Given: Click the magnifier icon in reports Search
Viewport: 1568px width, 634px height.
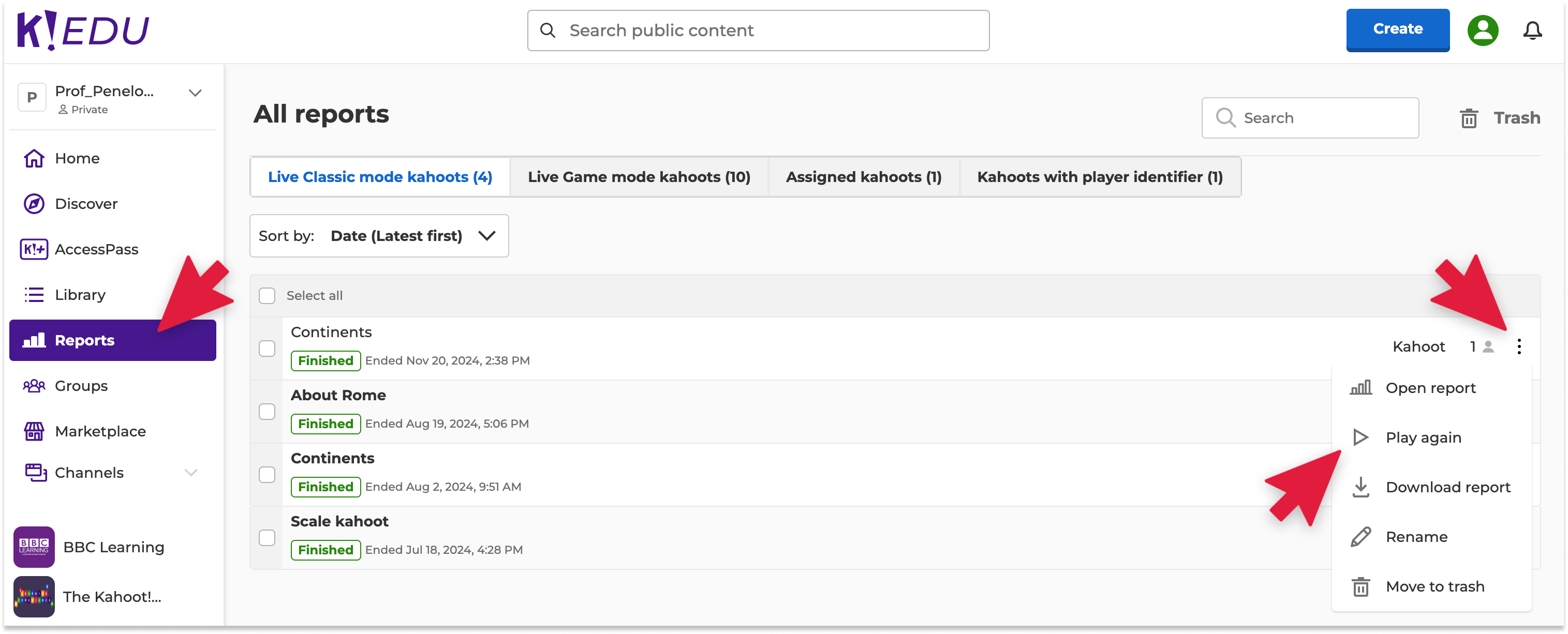Looking at the screenshot, I should pos(1225,118).
